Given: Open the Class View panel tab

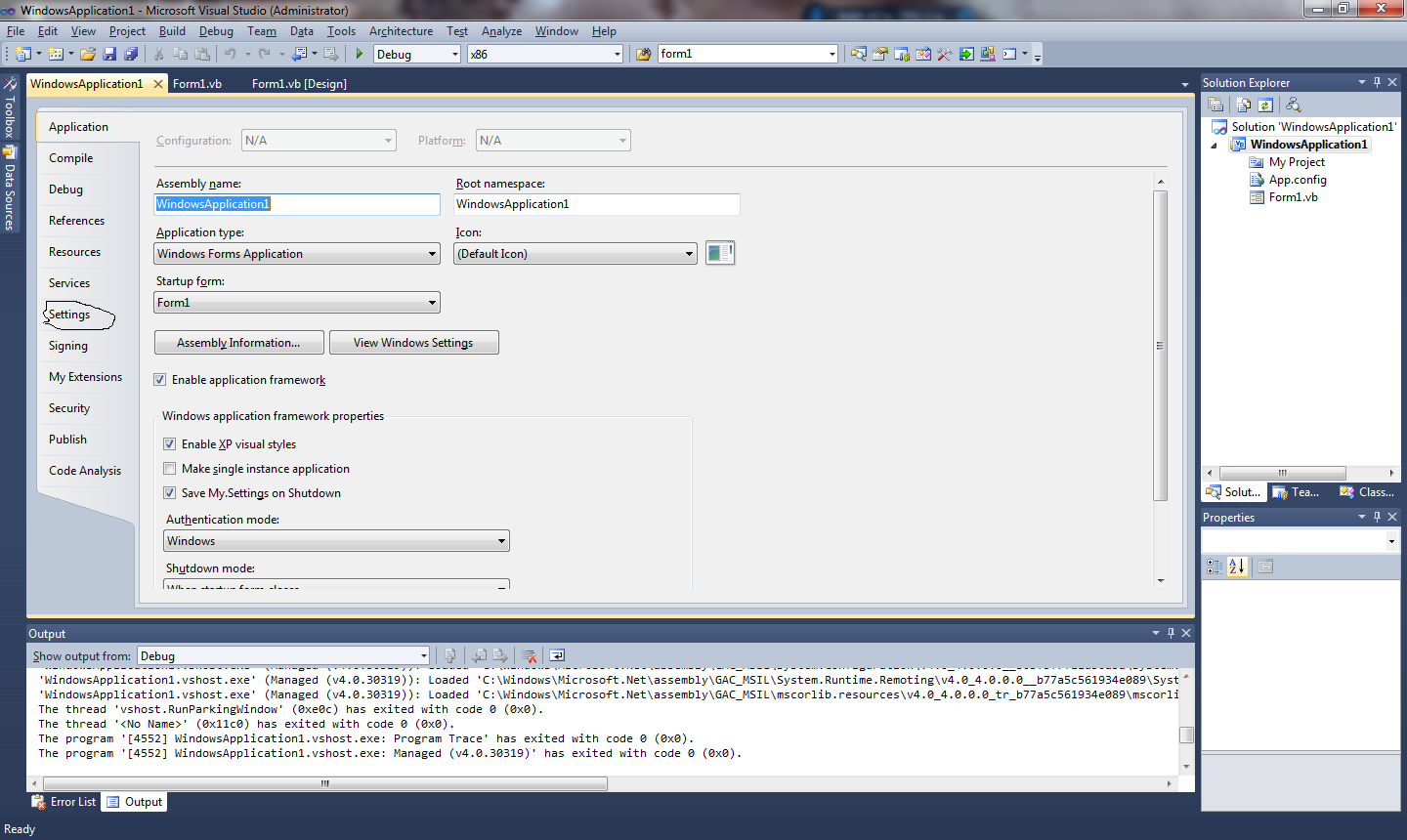Looking at the screenshot, I should pos(1367,492).
